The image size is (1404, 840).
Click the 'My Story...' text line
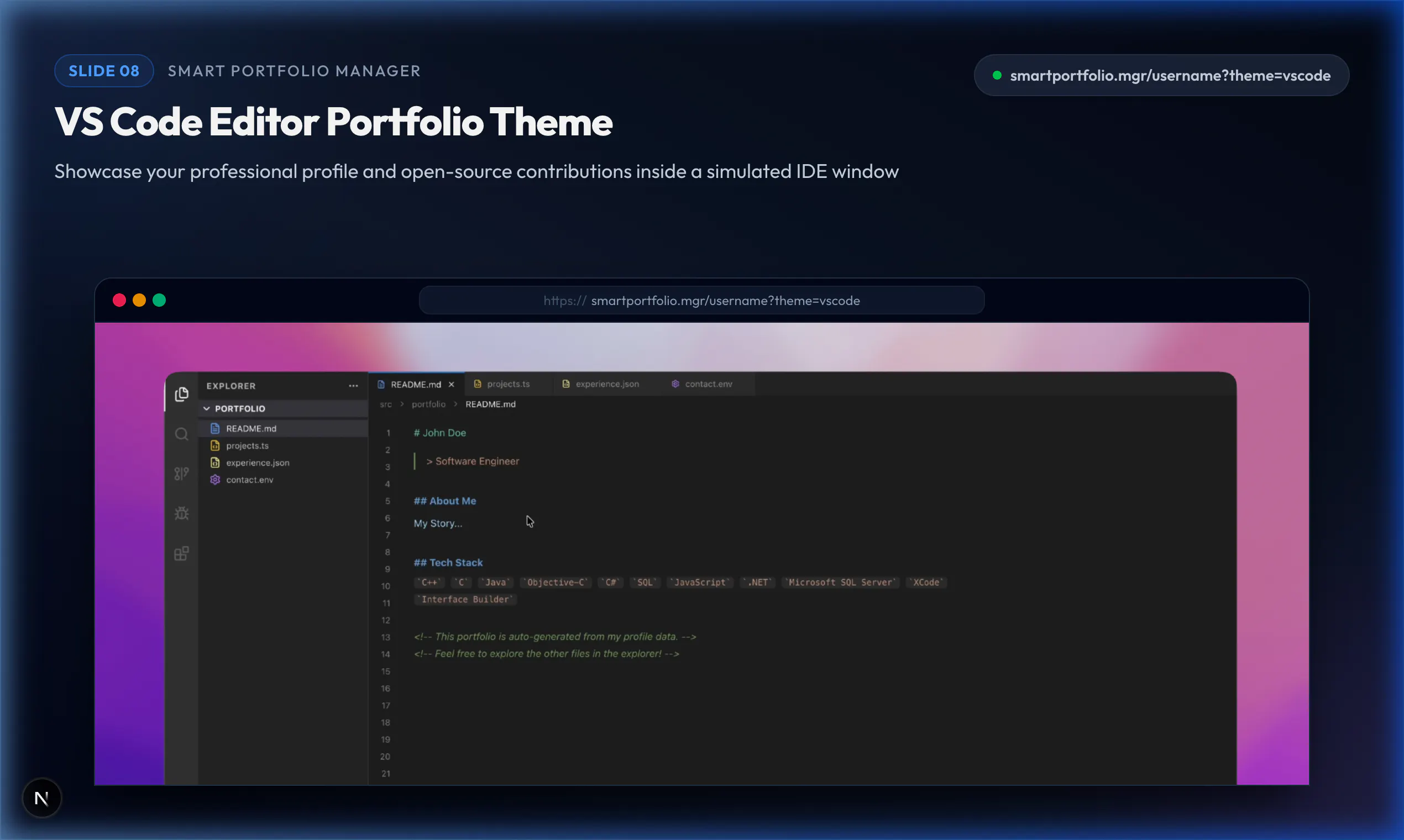click(438, 523)
